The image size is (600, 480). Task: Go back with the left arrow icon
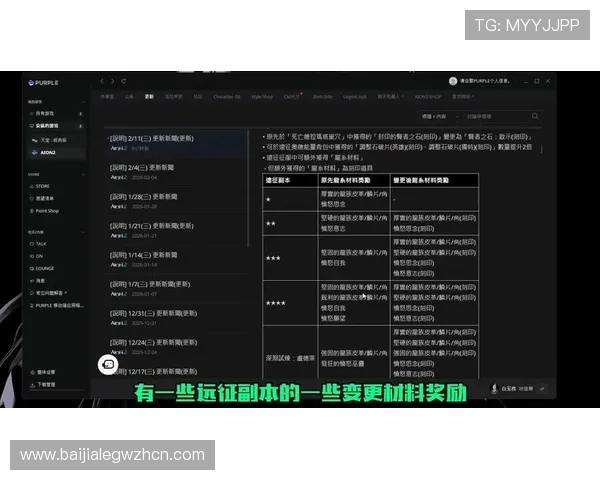pos(102,81)
